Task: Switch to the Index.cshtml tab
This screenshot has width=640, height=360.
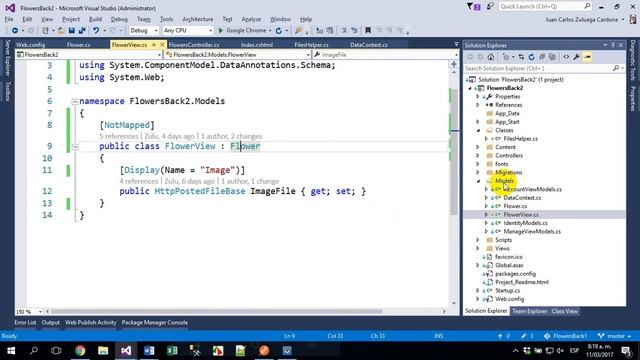Action: pyautogui.click(x=256, y=45)
